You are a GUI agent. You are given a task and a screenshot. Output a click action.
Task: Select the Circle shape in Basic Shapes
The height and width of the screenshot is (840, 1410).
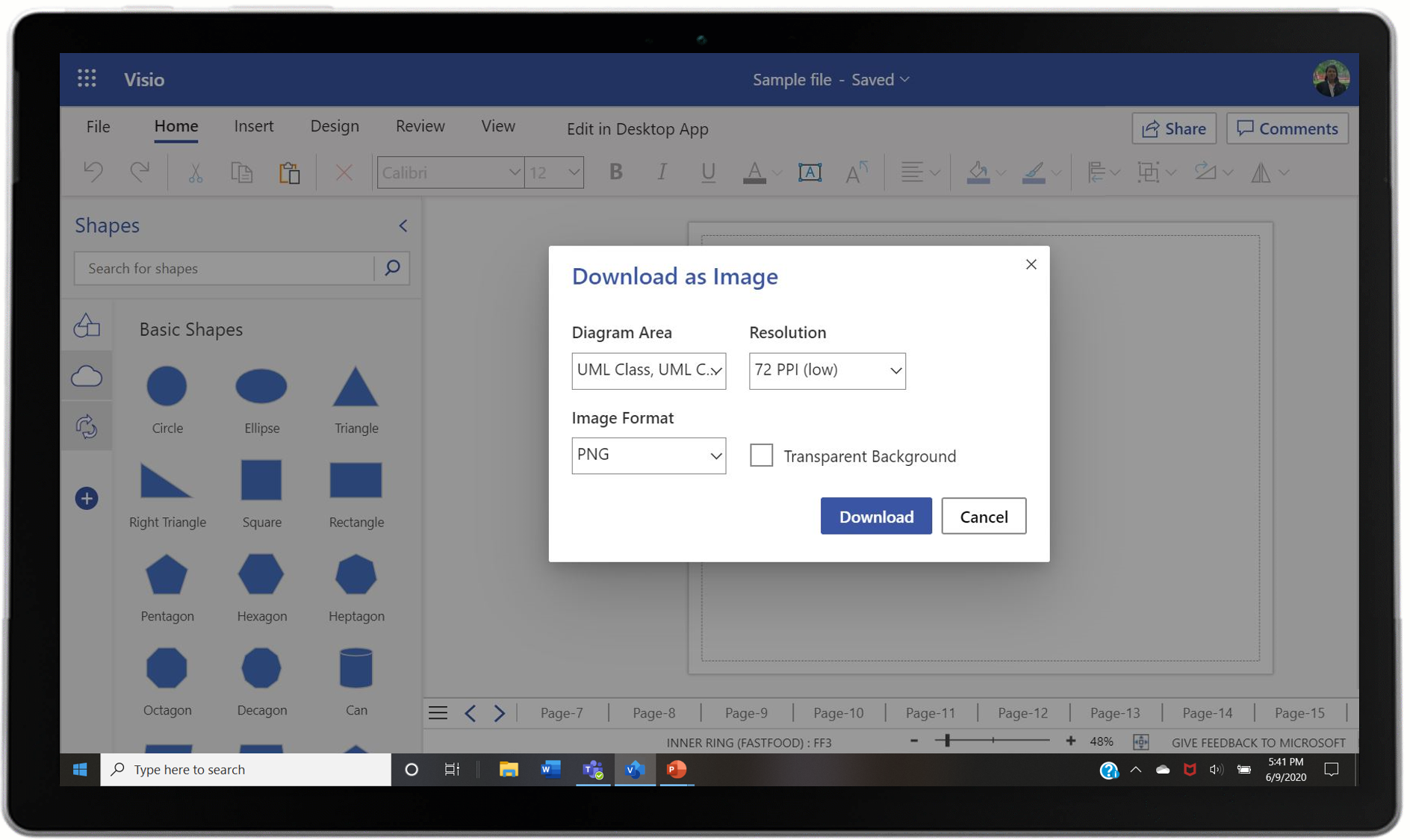(167, 386)
